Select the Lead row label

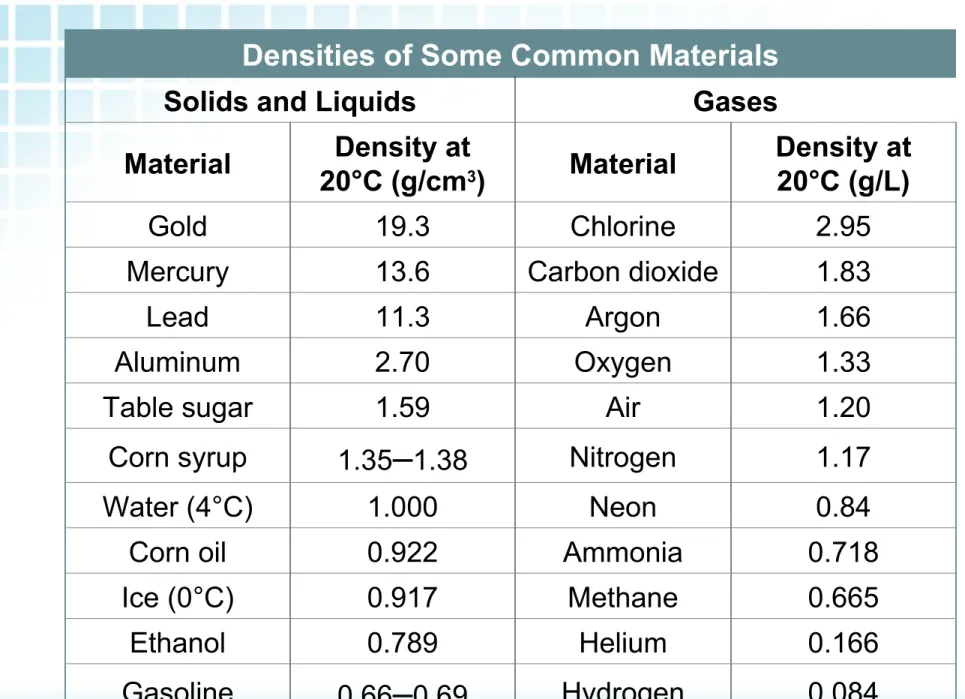tap(177, 317)
